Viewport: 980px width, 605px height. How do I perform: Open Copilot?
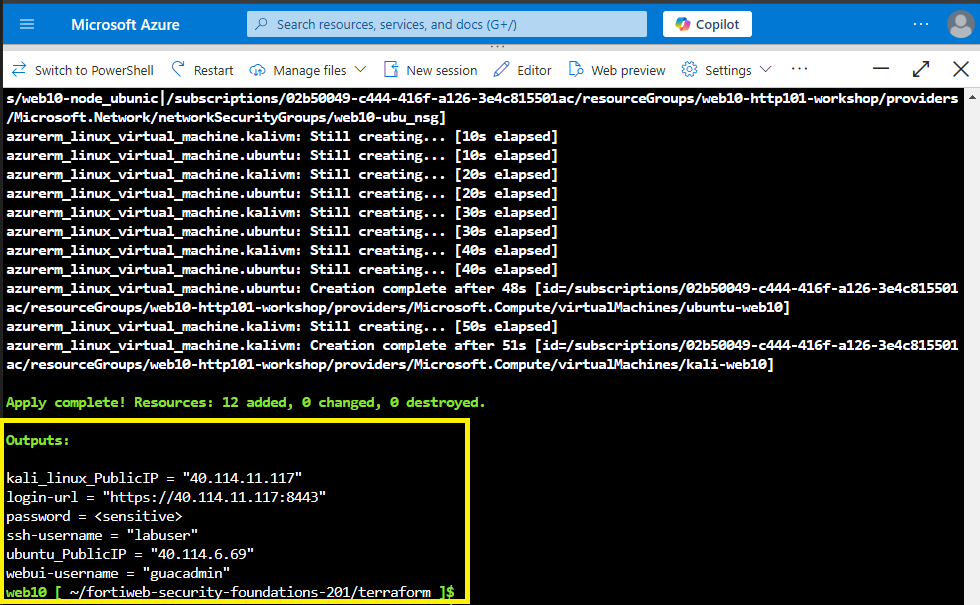pos(707,24)
